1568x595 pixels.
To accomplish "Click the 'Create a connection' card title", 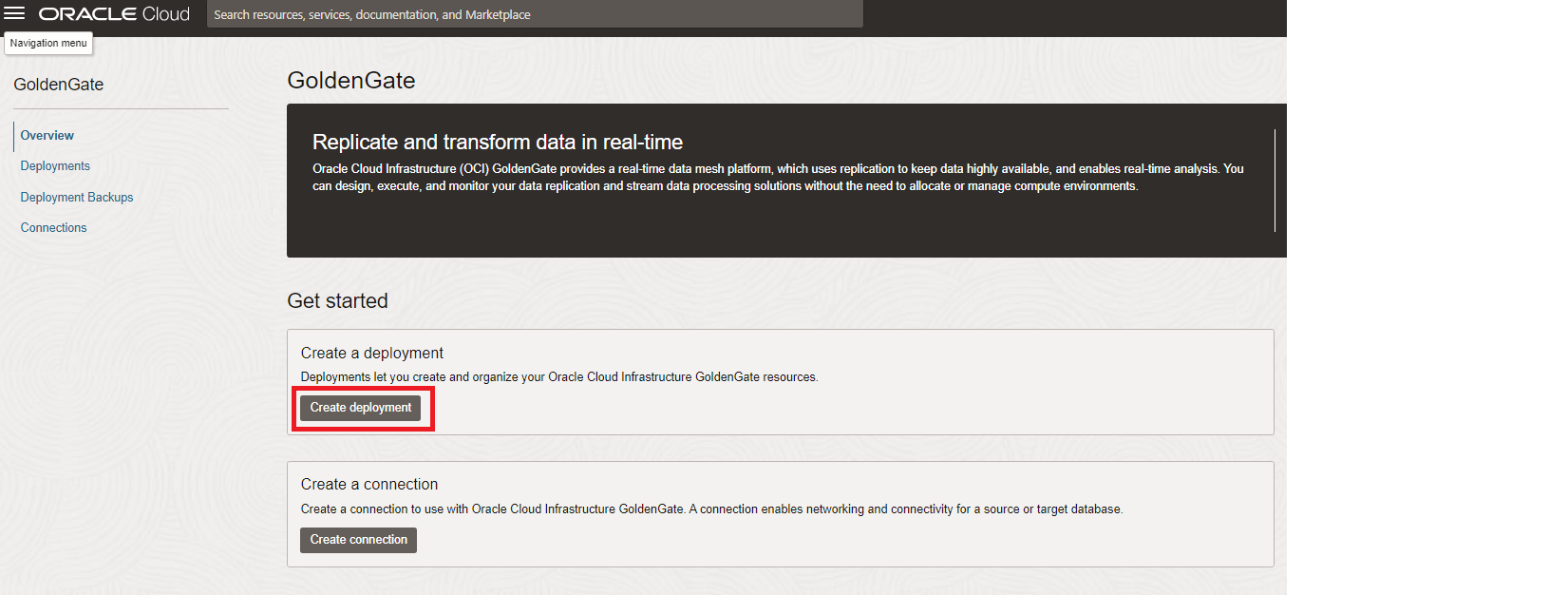I will point(369,485).
